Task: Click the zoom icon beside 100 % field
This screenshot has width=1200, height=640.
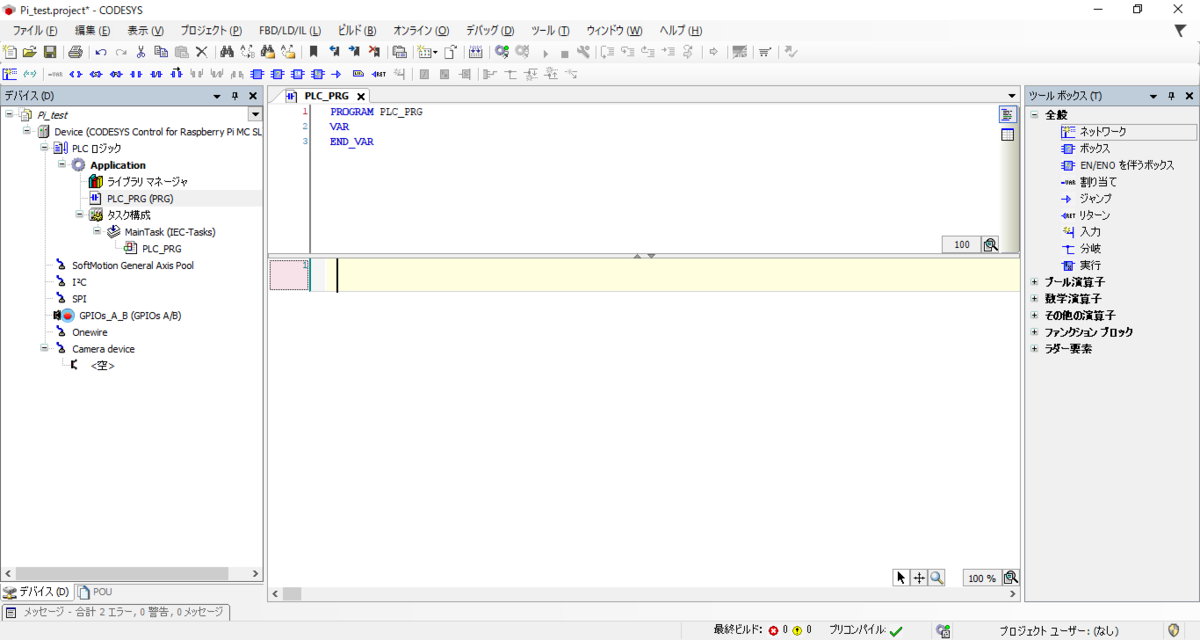Action: [x=1010, y=578]
